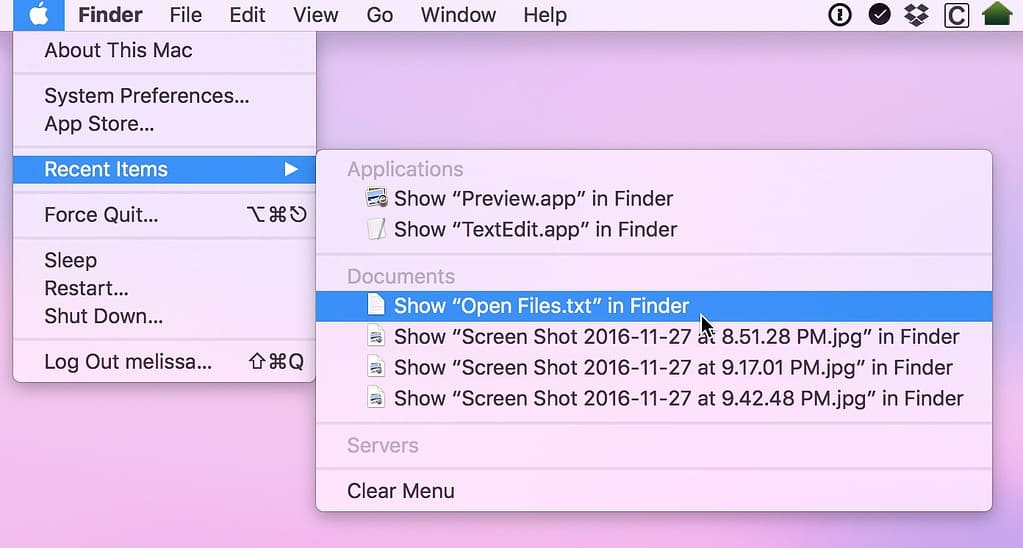Click Log Out melissa
This screenshot has height=548, width=1023.
(x=128, y=362)
